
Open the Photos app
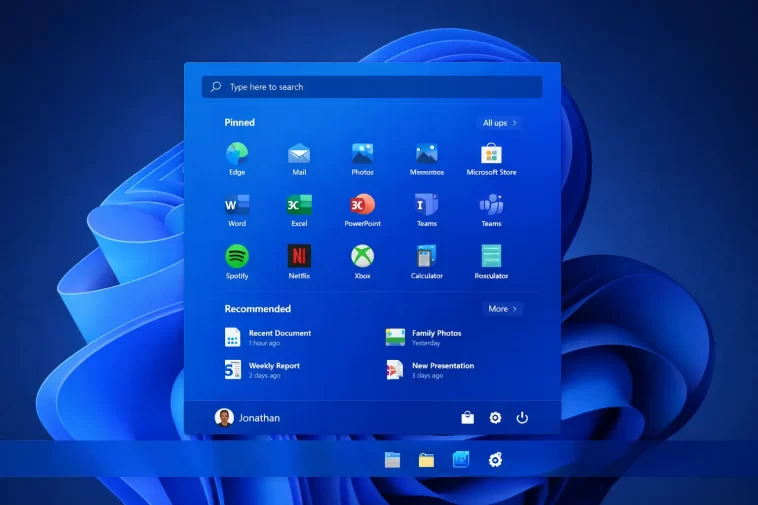[x=362, y=159]
